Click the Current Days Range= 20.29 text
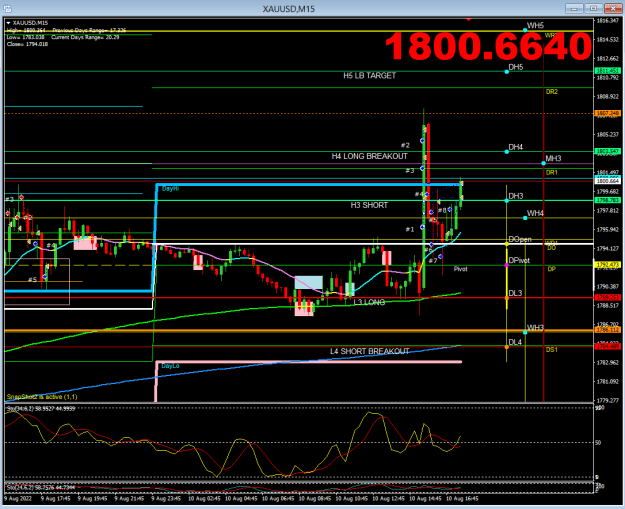Image resolution: width=625 pixels, height=509 pixels. tap(85, 37)
